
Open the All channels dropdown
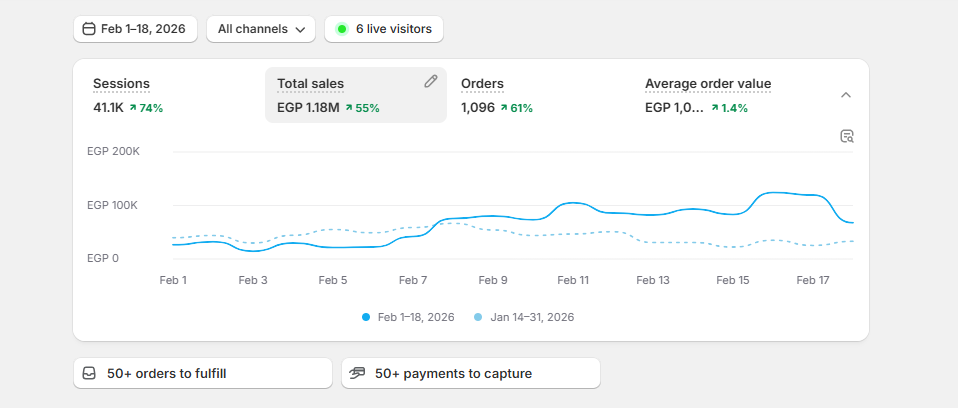[261, 29]
